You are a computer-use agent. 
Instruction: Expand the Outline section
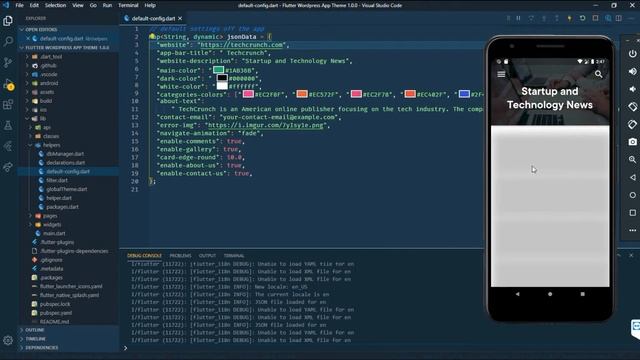pos(68,330)
